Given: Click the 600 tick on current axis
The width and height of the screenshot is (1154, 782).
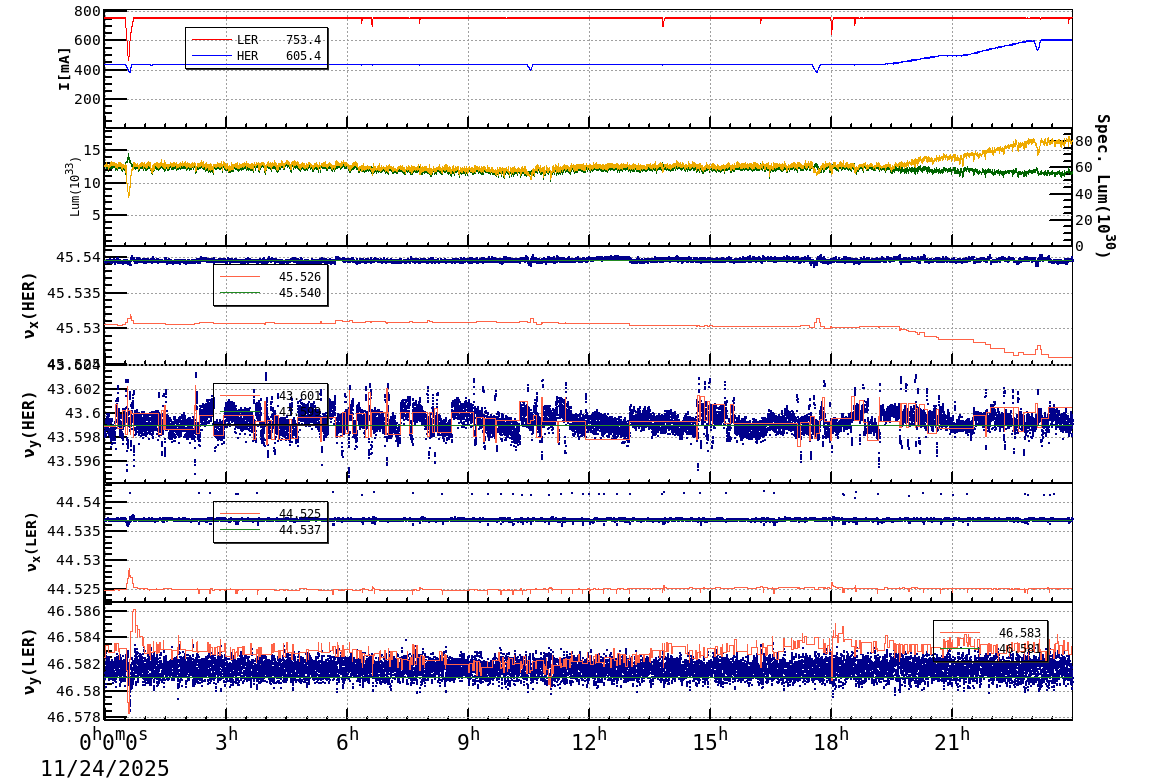Looking at the screenshot, I should coord(88,40).
